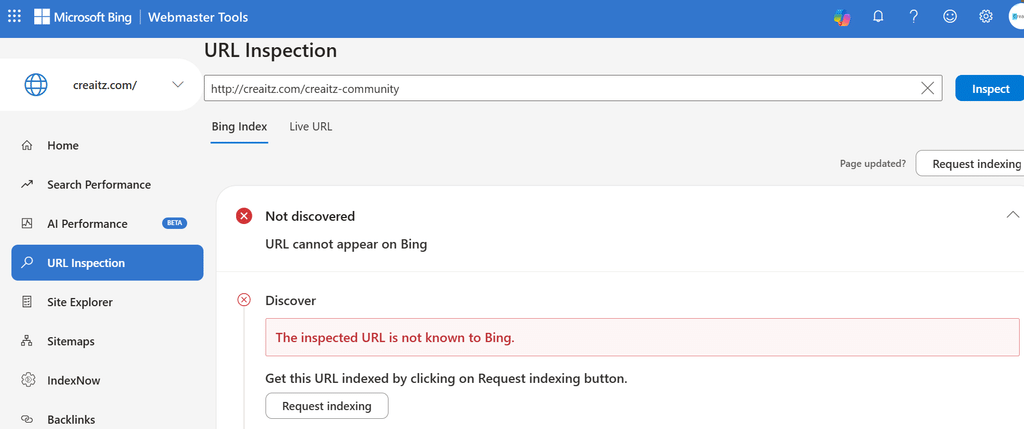Viewport: 1024px width, 429px height.
Task: Expand the creaitz.com site selector
Action: click(178, 85)
